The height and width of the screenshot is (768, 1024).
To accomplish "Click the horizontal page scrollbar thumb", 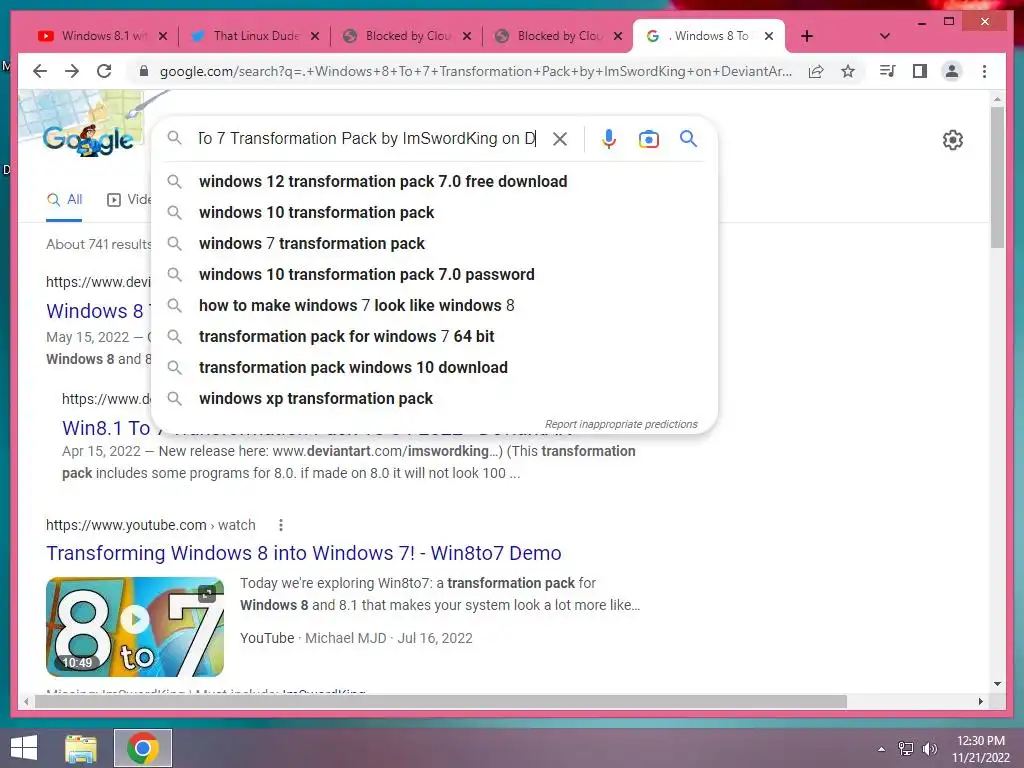I will (441, 701).
